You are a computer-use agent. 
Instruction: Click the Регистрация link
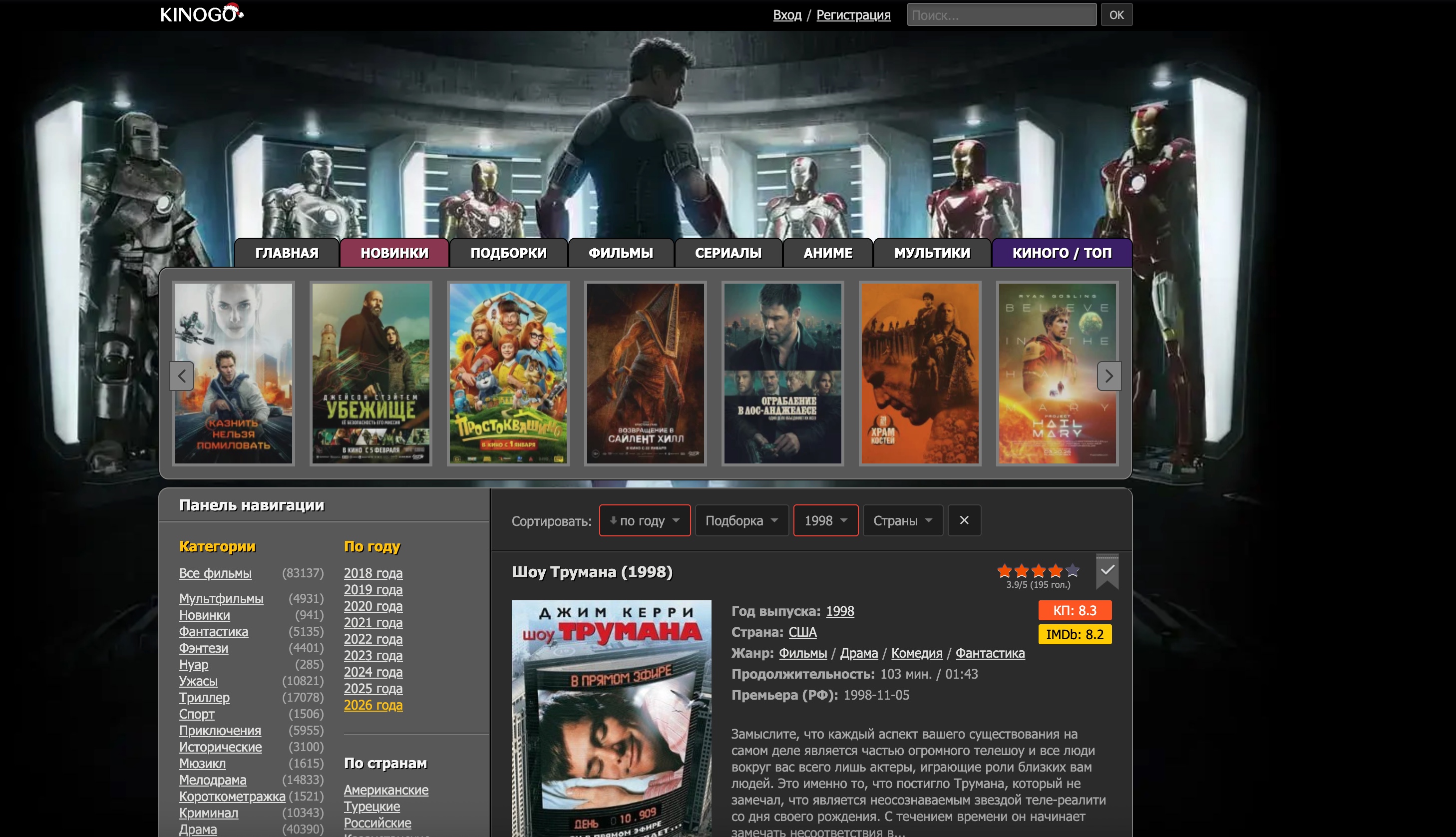click(x=853, y=15)
